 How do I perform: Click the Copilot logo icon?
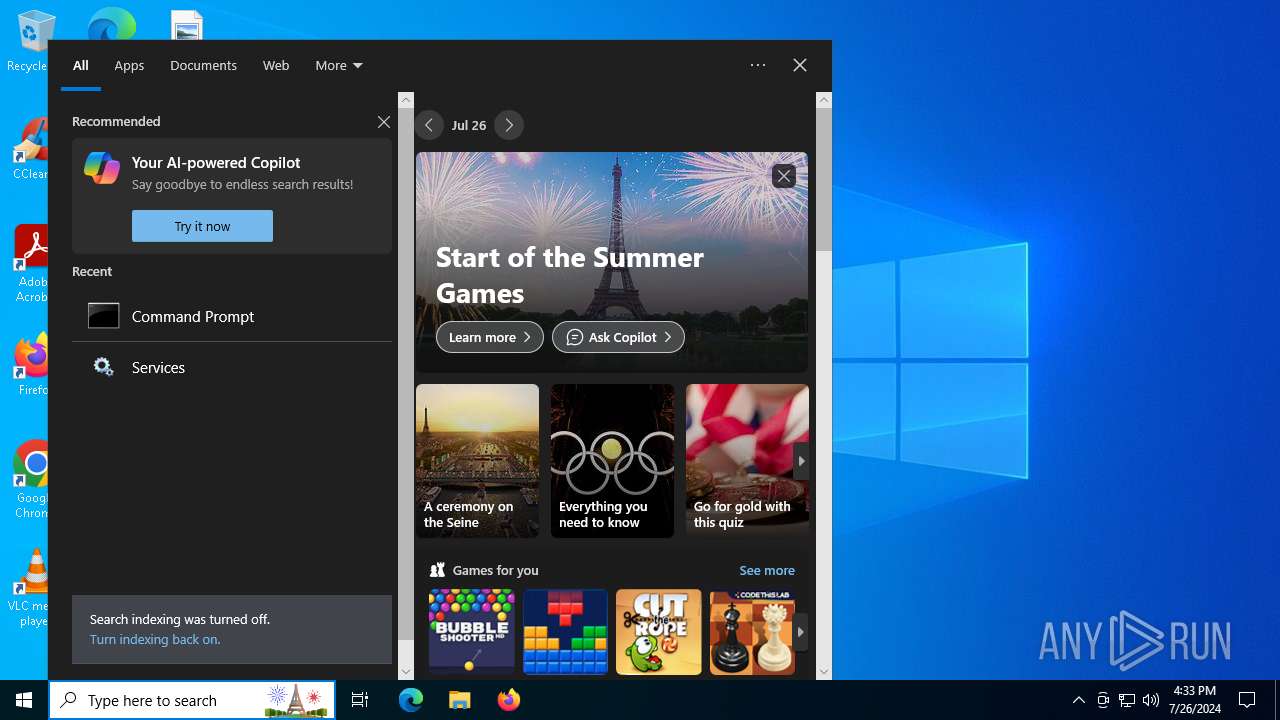point(102,168)
